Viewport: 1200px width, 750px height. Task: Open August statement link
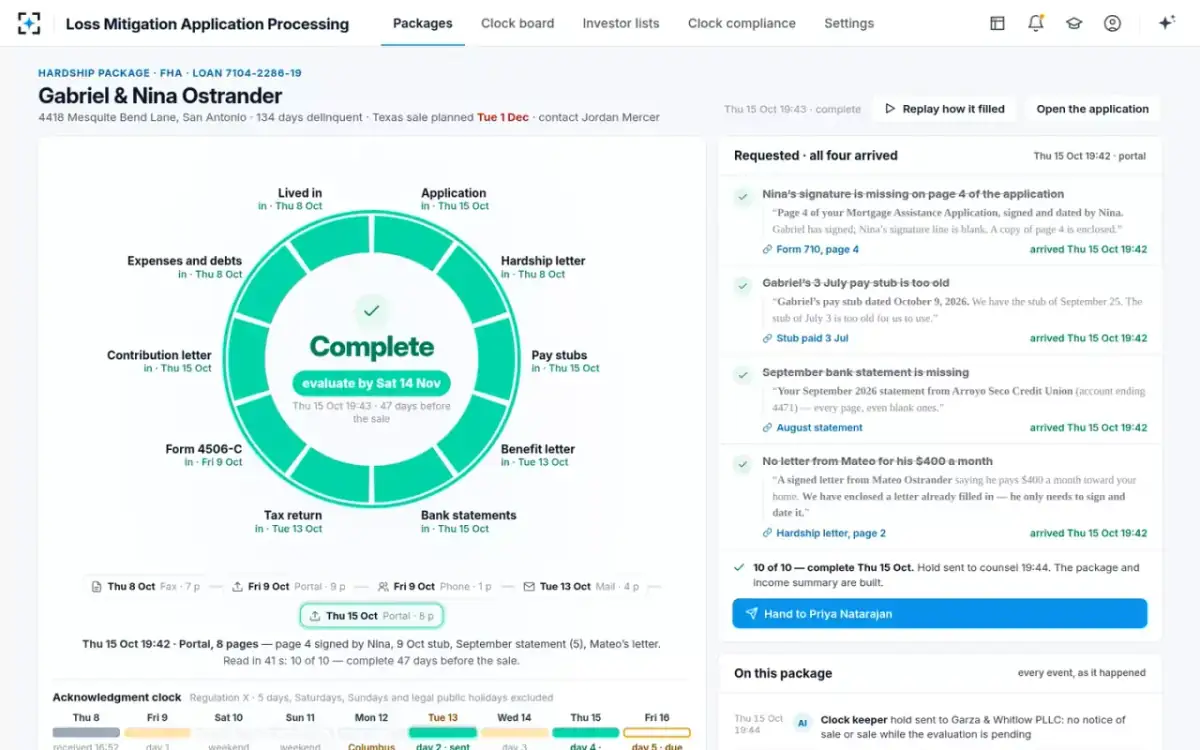pos(813,427)
